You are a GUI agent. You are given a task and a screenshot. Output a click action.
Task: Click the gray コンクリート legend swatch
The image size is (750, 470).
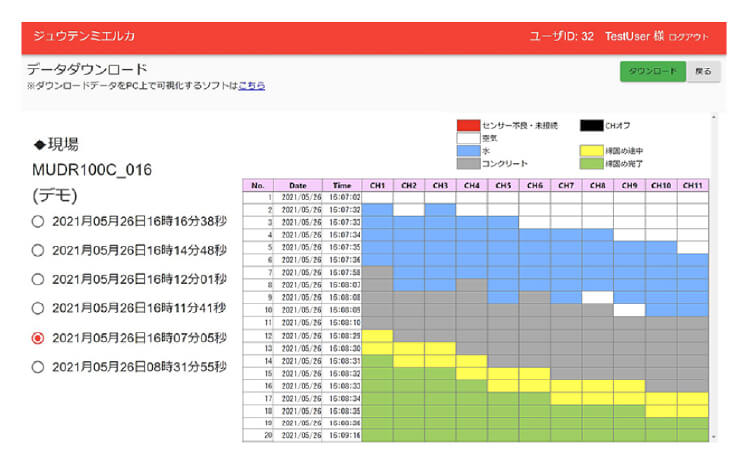468,163
